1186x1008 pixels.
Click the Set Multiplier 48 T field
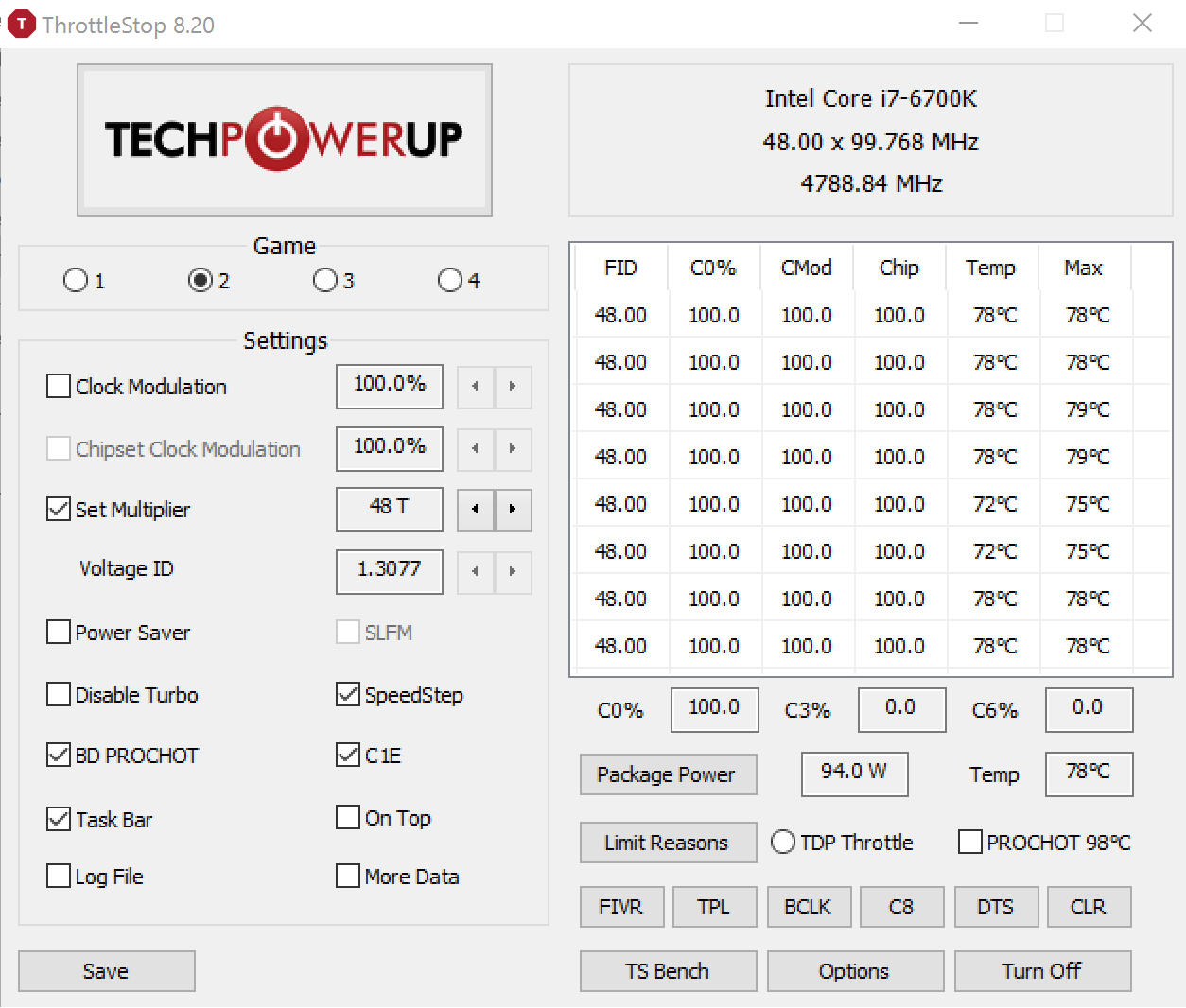coord(390,510)
